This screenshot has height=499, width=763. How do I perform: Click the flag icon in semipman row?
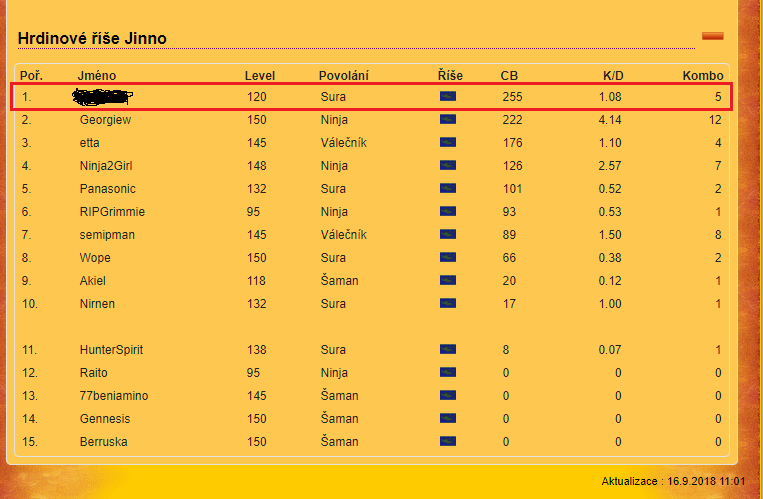[448, 234]
